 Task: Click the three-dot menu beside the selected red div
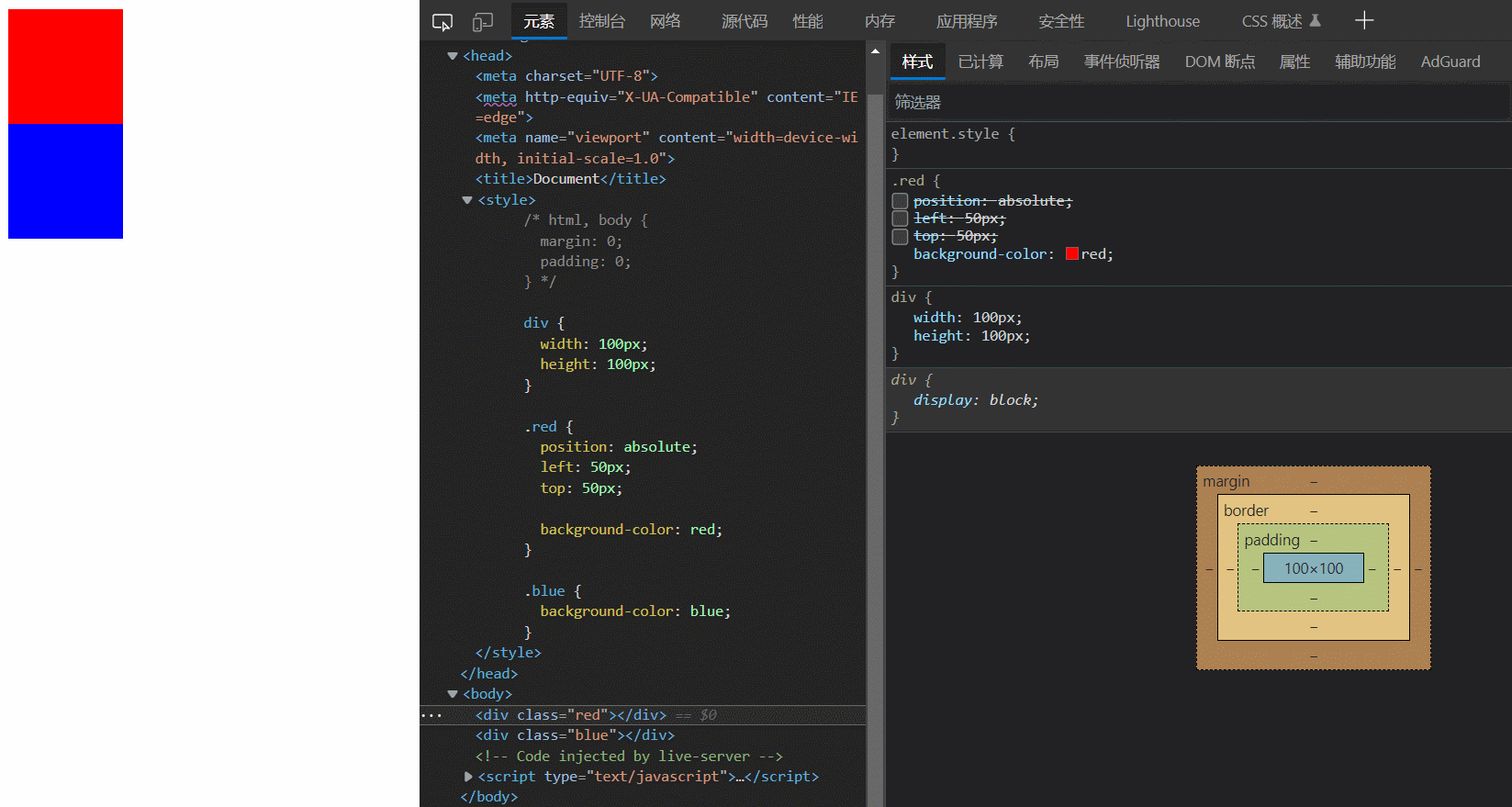(x=431, y=715)
